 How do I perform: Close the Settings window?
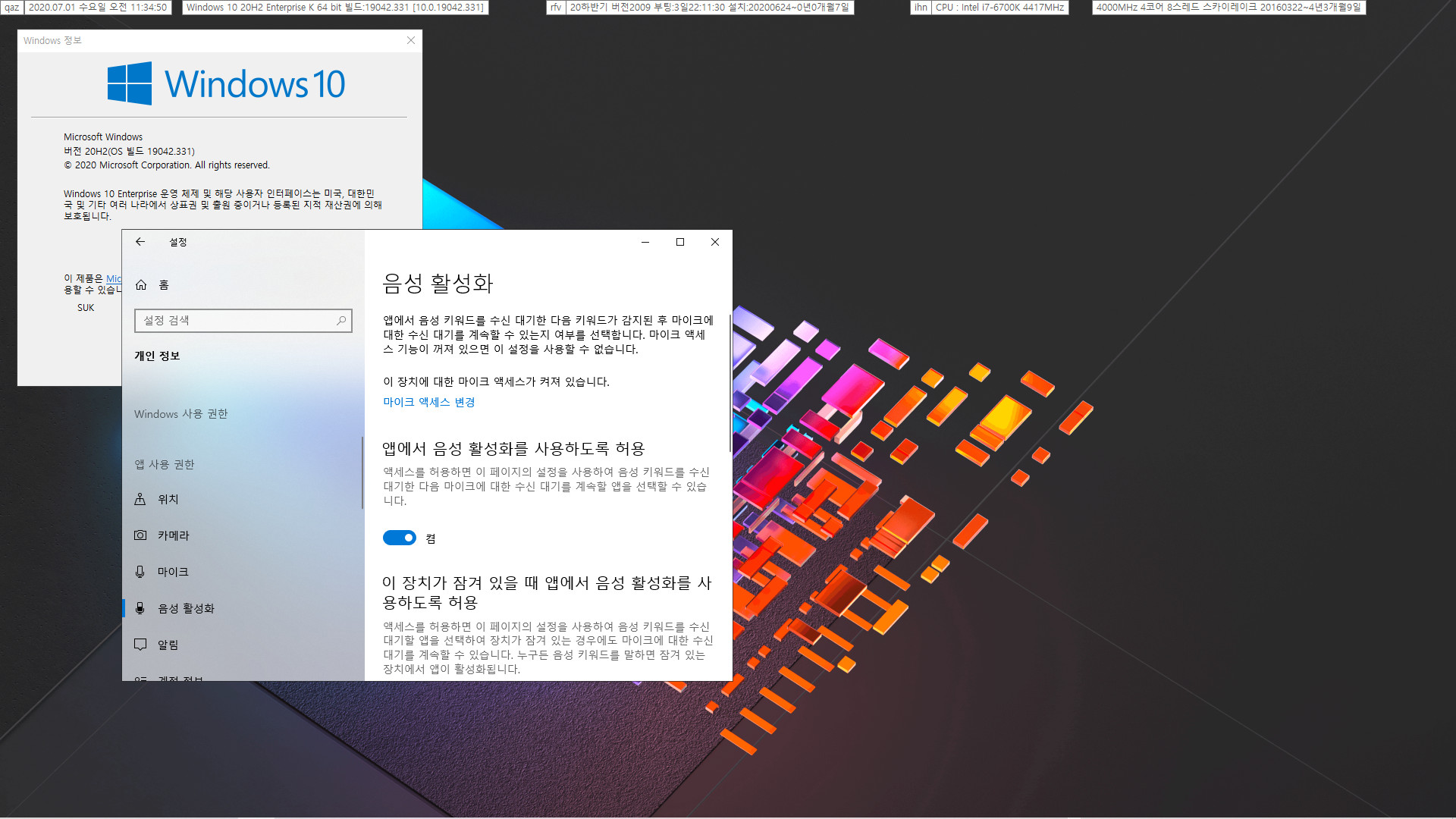(715, 242)
